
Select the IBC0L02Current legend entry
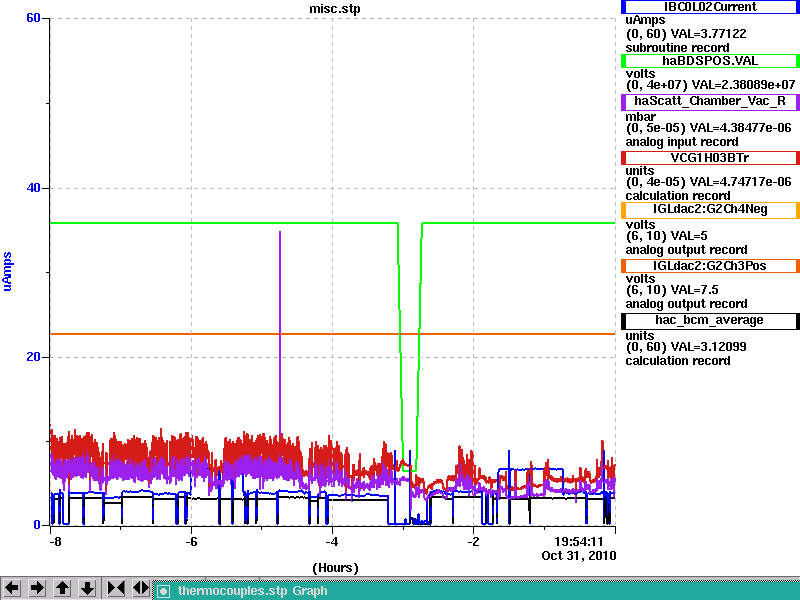[x=710, y=7]
